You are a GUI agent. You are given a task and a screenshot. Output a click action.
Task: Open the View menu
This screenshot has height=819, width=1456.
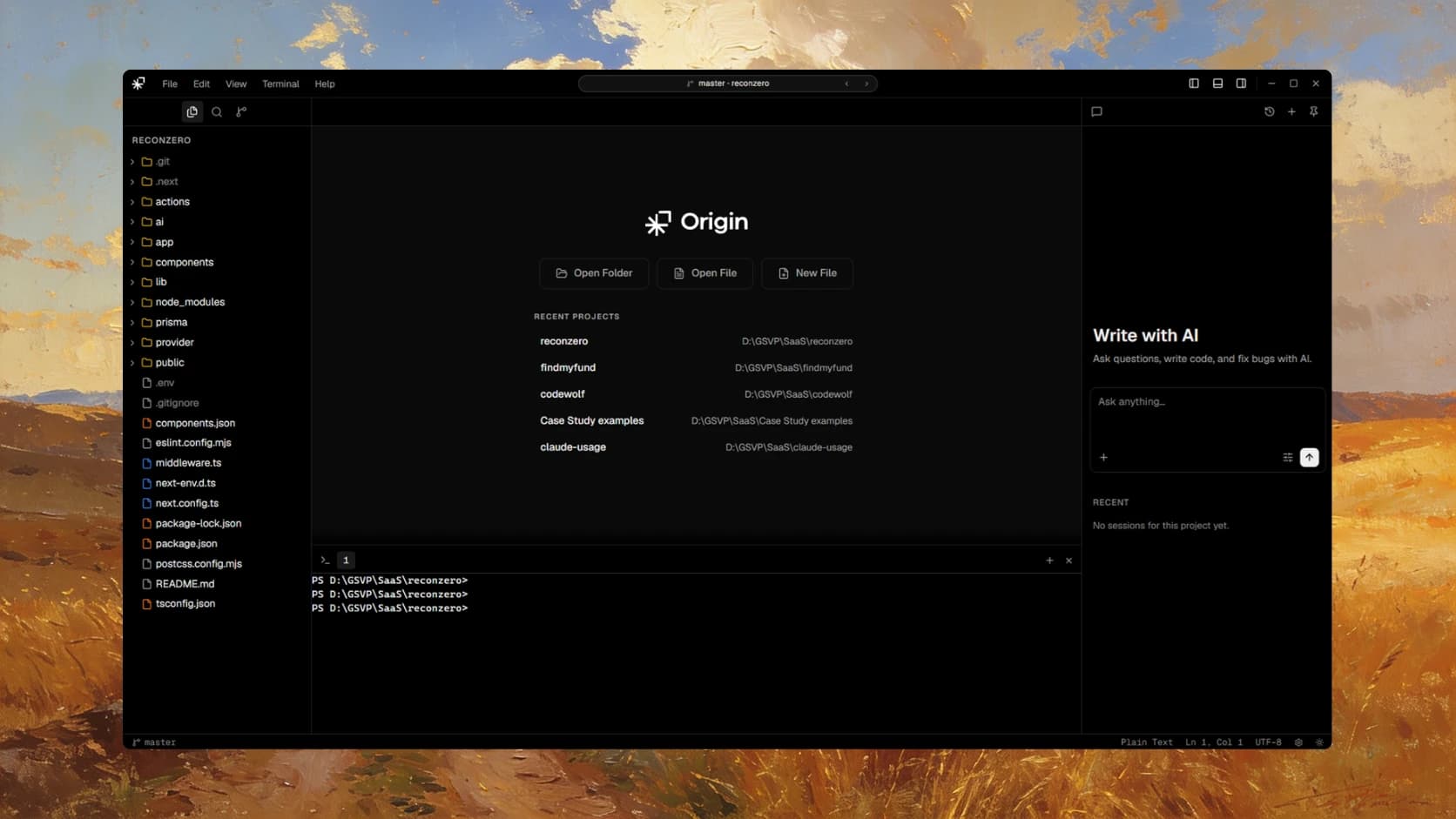point(236,84)
